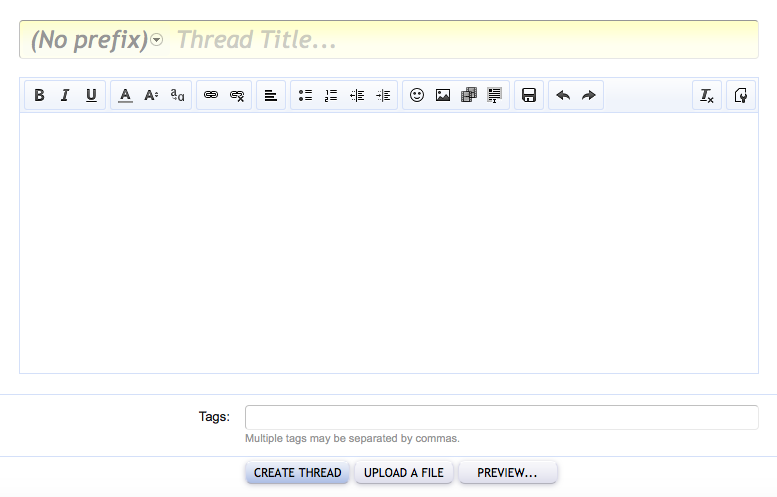The width and height of the screenshot is (777, 497).
Task: Remove link using the unlink icon
Action: pos(237,96)
